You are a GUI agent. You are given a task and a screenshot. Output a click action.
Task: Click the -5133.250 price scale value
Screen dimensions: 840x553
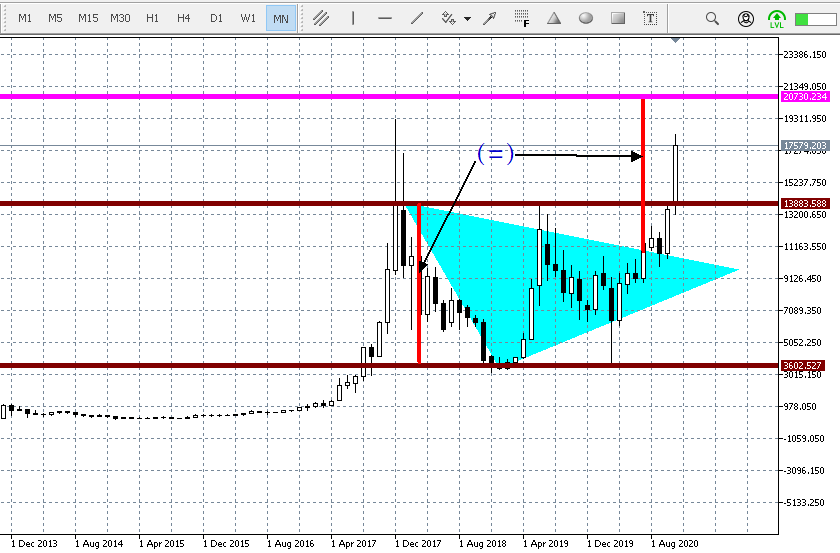click(x=803, y=503)
